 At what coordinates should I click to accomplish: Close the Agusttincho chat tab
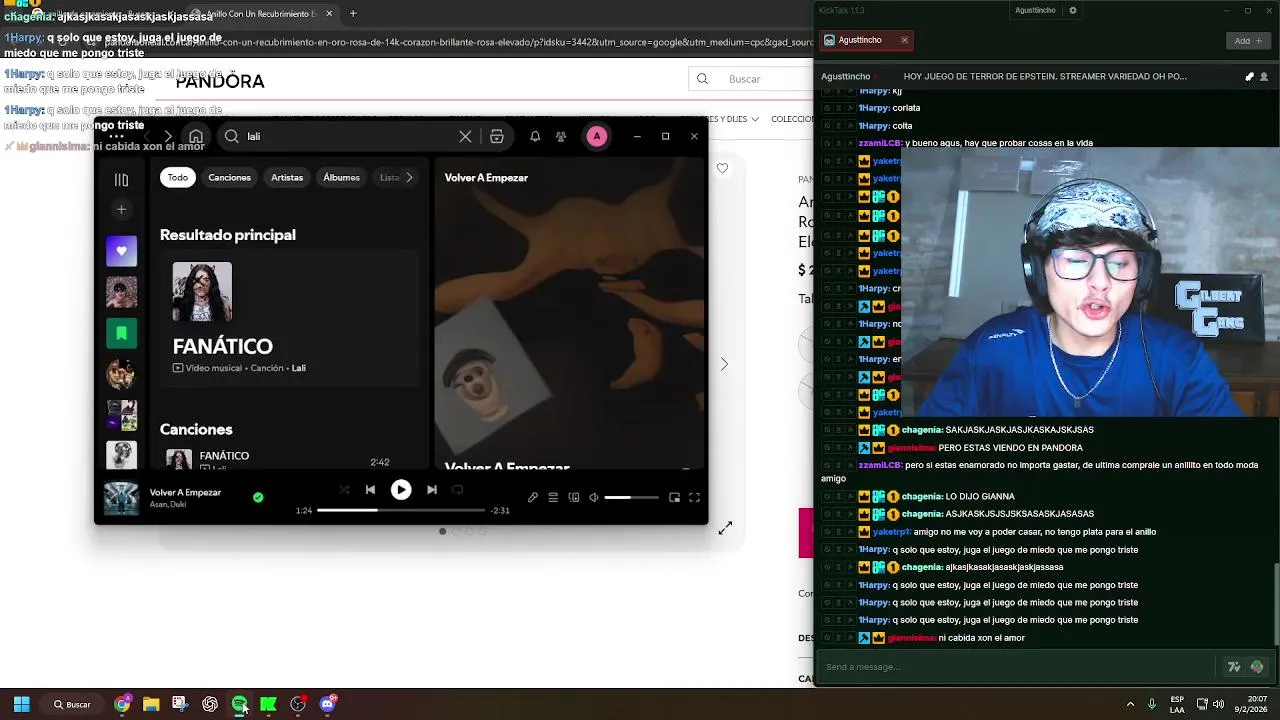tap(904, 40)
